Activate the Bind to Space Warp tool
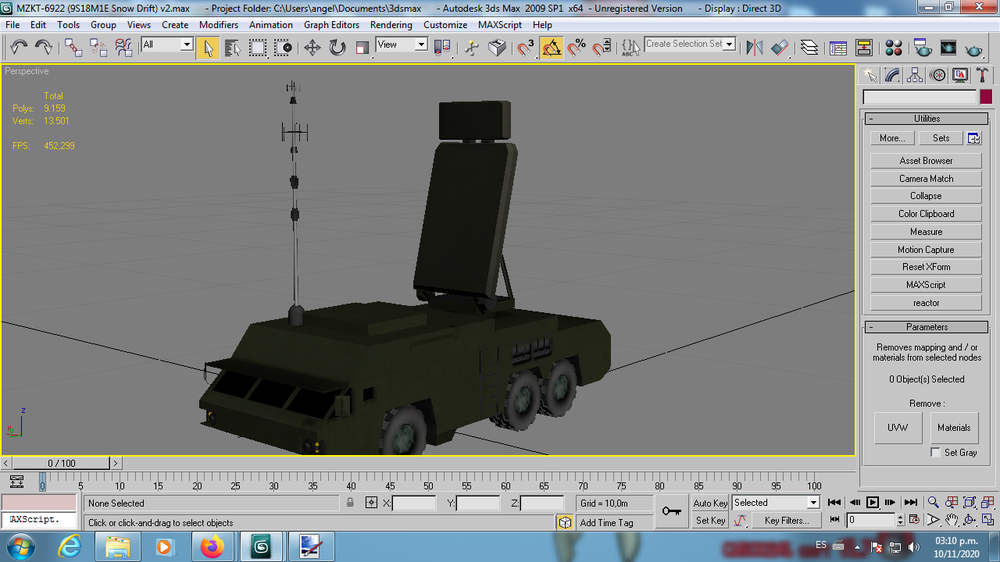This screenshot has width=1000, height=562. (123, 47)
